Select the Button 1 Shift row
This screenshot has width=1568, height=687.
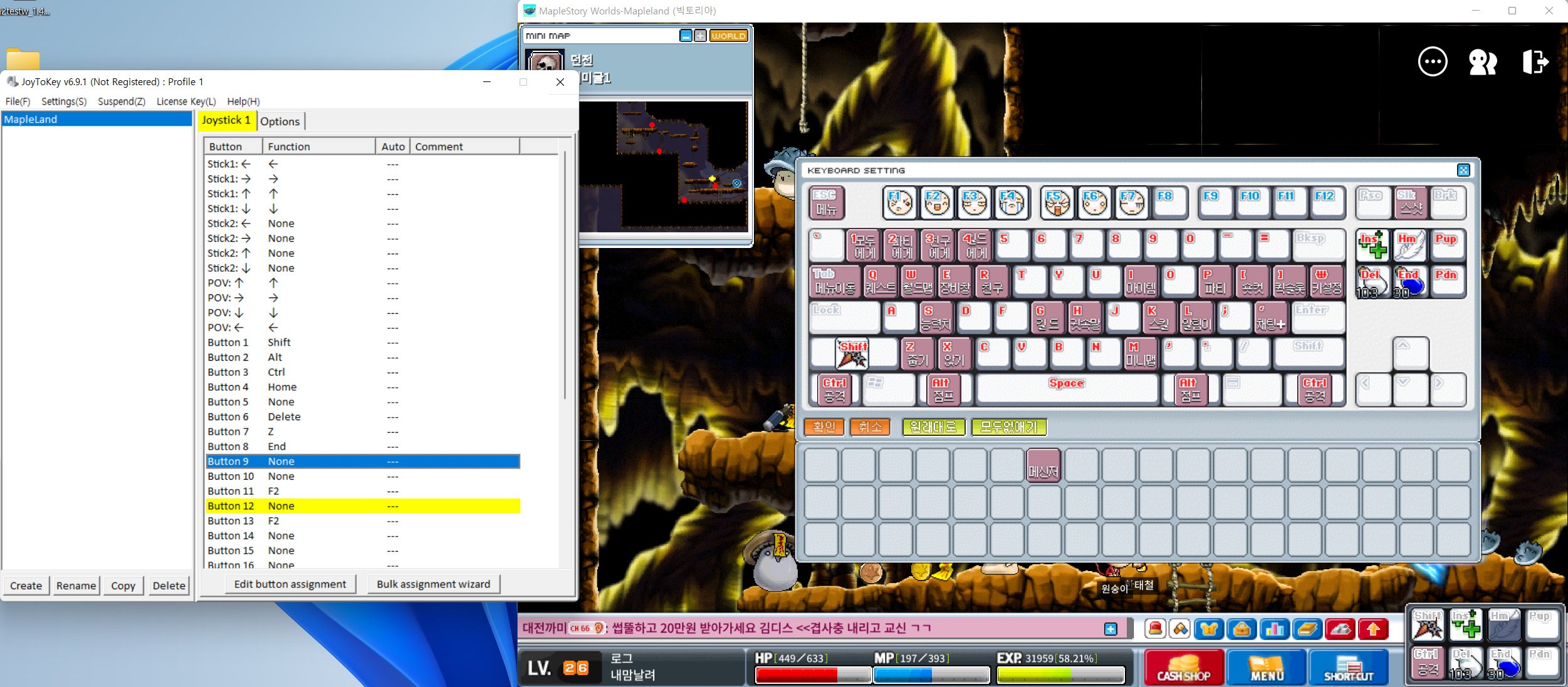[363, 343]
